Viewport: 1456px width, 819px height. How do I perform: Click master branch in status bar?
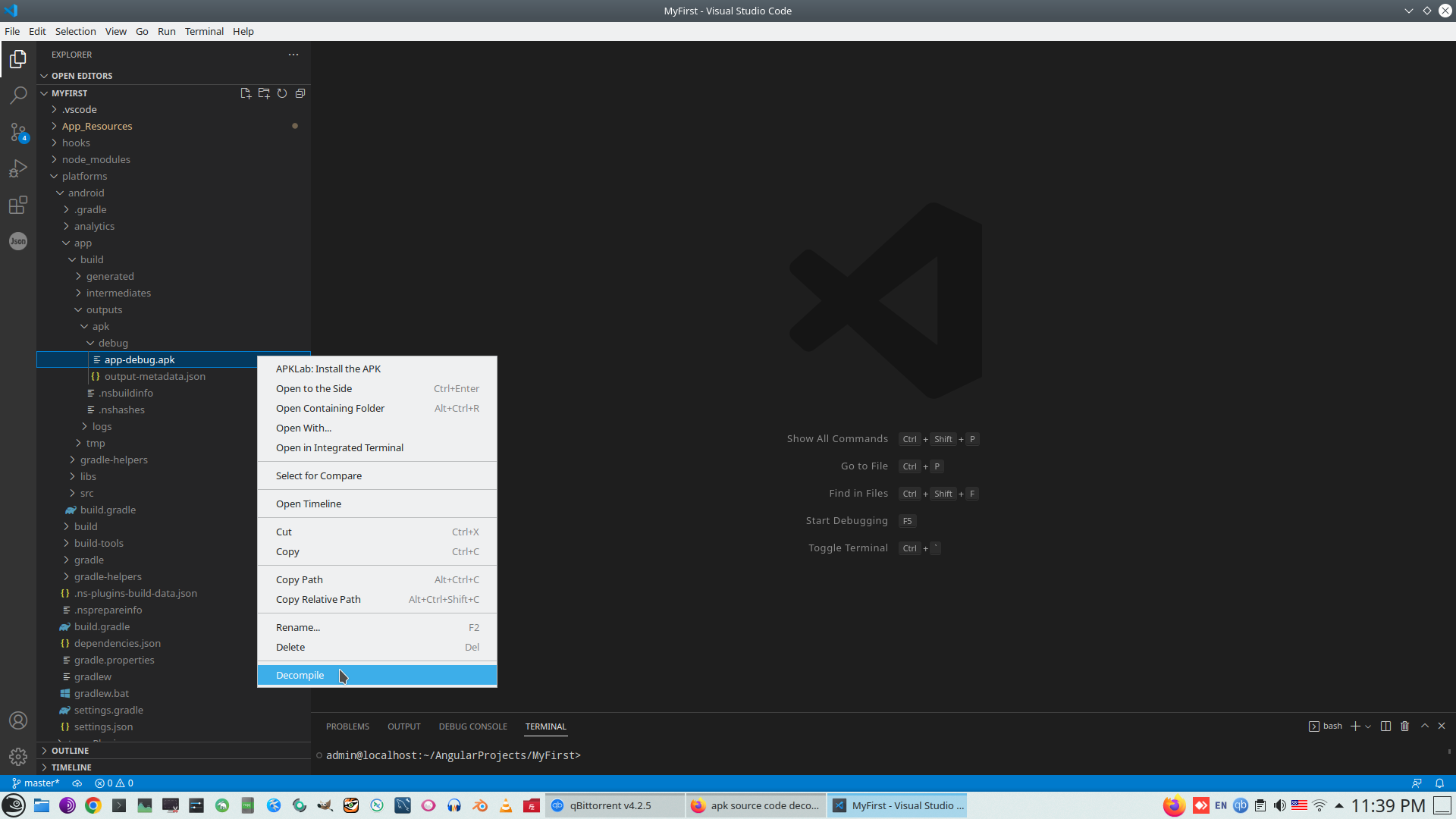tap(36, 783)
